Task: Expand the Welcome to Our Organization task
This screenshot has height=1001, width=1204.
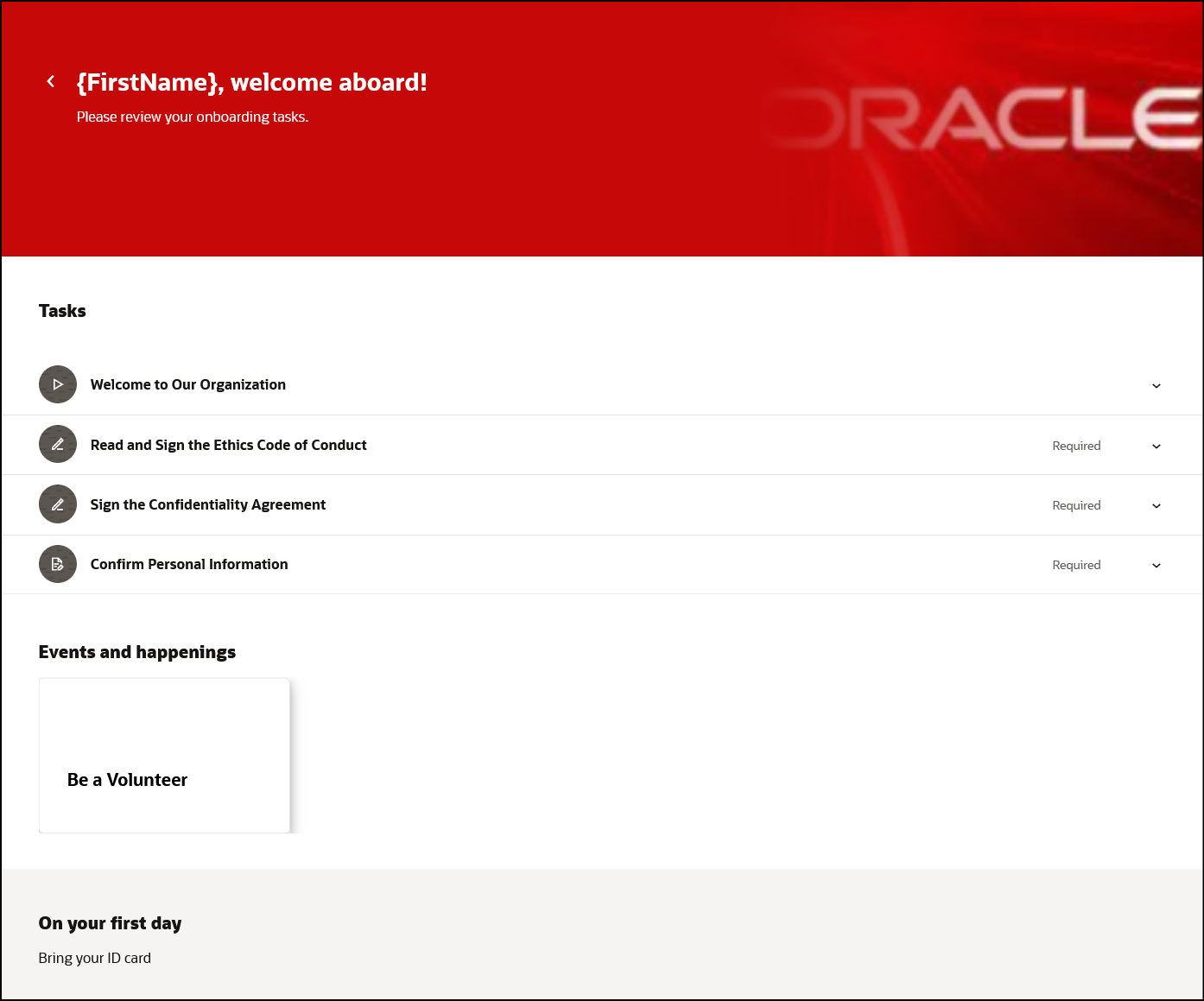Action: [1156, 386]
